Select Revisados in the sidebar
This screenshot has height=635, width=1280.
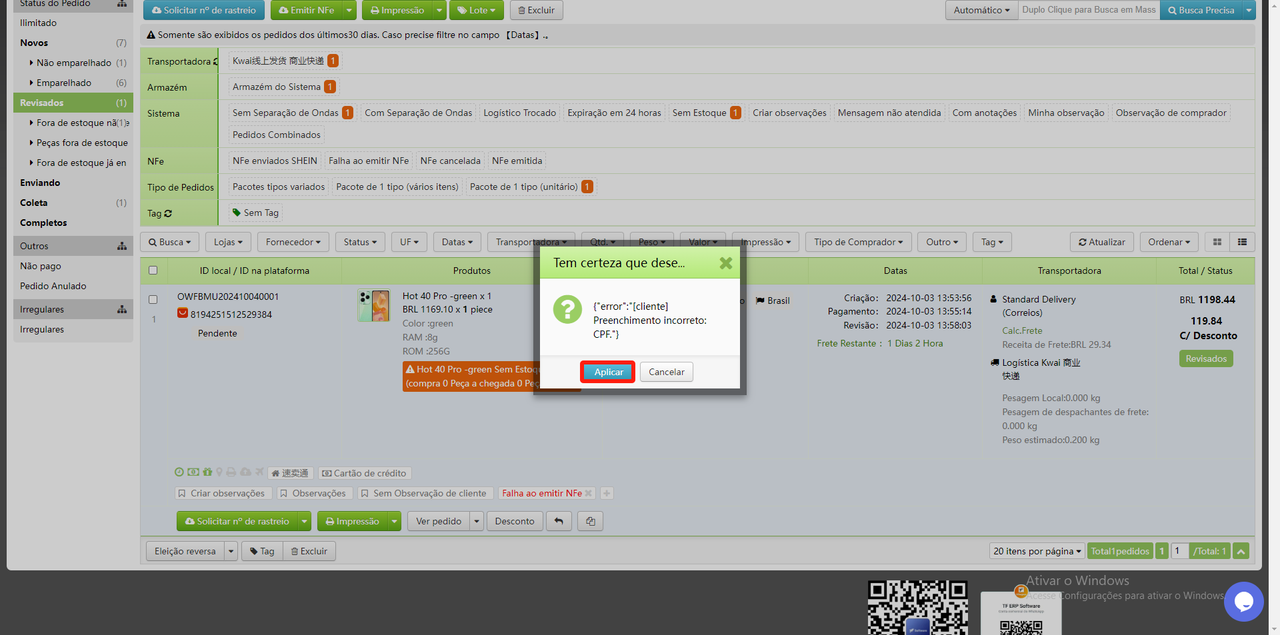point(42,102)
